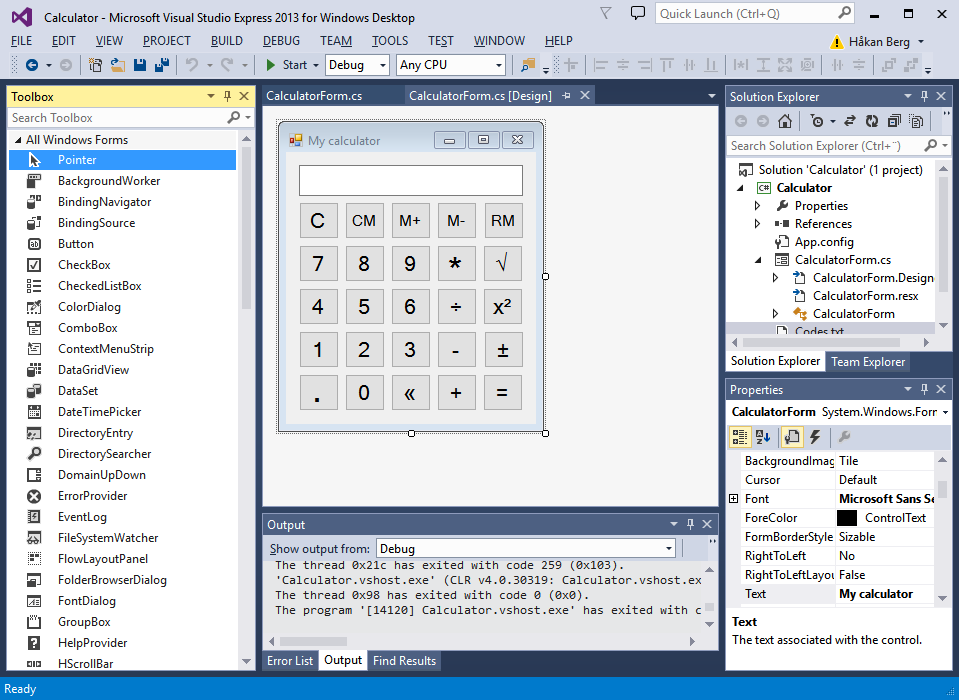Open the DEBUG menu

[281, 41]
